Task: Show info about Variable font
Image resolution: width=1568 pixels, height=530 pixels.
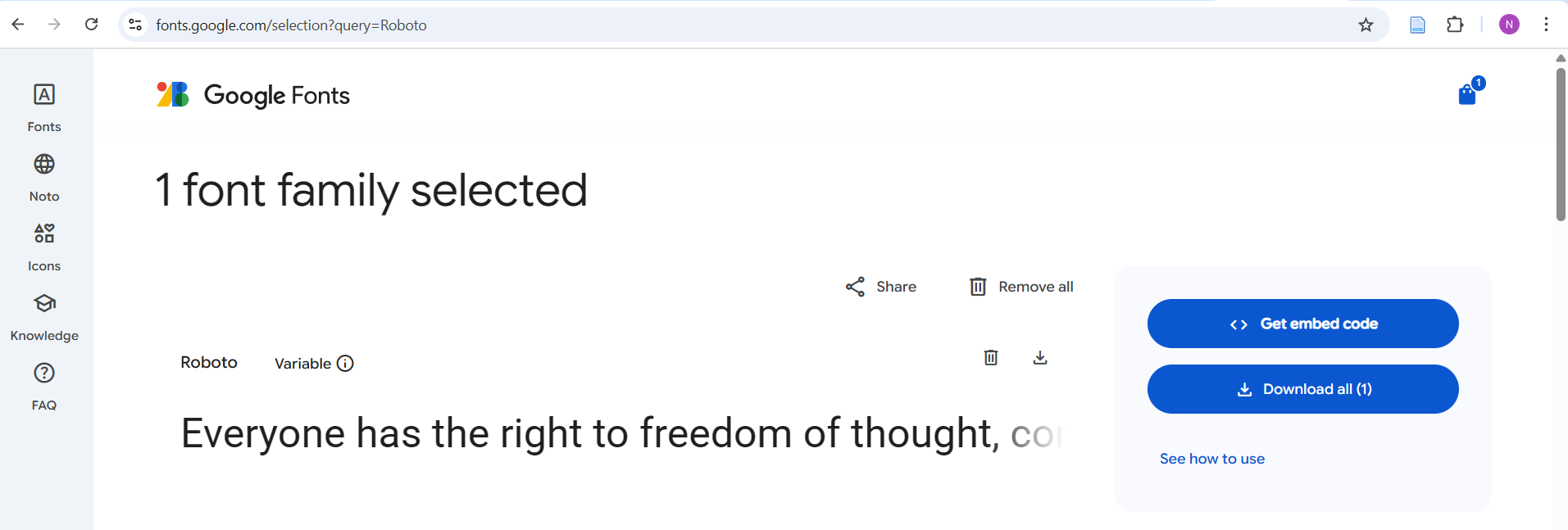Action: [345, 364]
